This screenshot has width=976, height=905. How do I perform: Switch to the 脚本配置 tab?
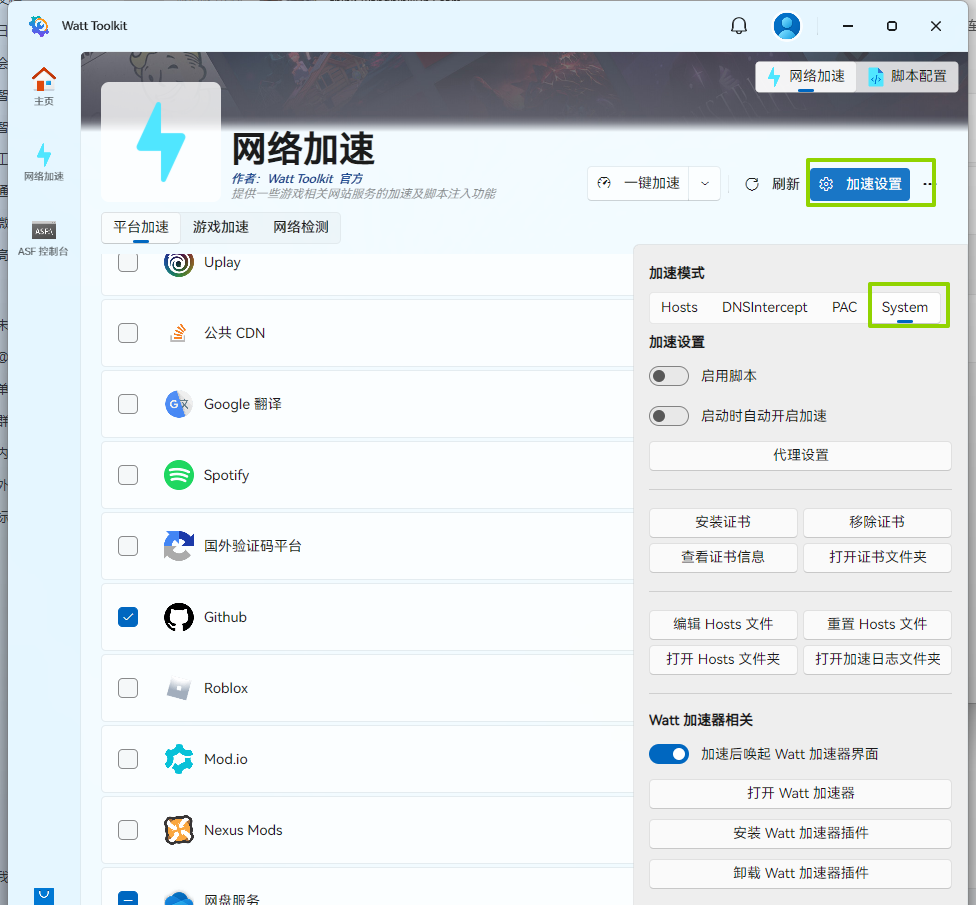coord(907,76)
